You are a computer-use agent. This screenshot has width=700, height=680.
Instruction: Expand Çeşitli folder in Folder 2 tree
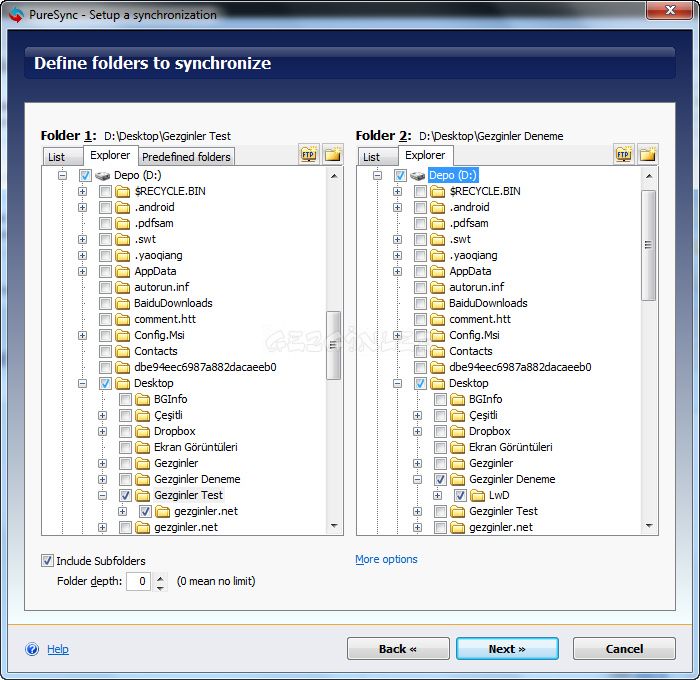tap(417, 415)
